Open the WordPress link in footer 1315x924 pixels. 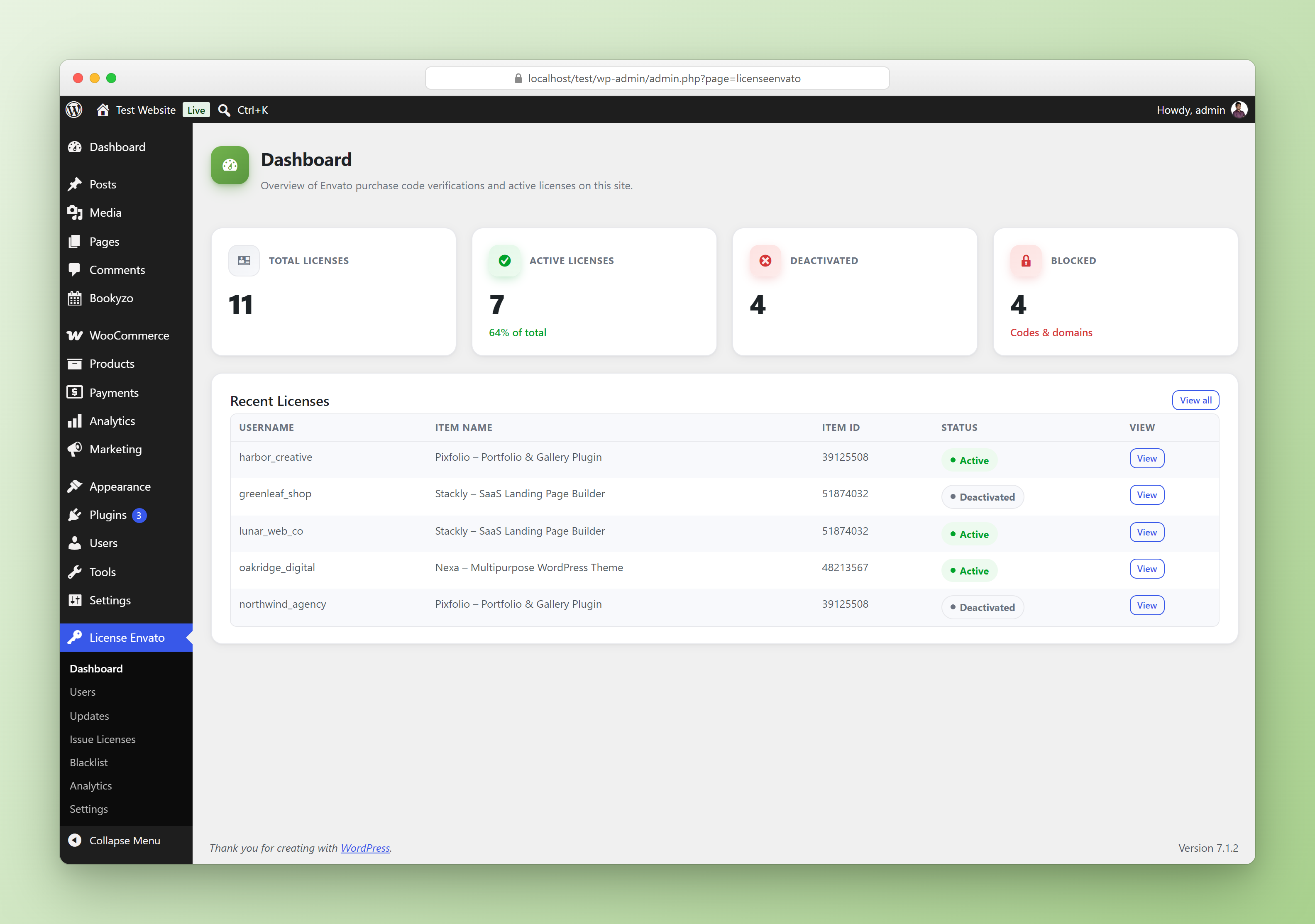tap(365, 848)
